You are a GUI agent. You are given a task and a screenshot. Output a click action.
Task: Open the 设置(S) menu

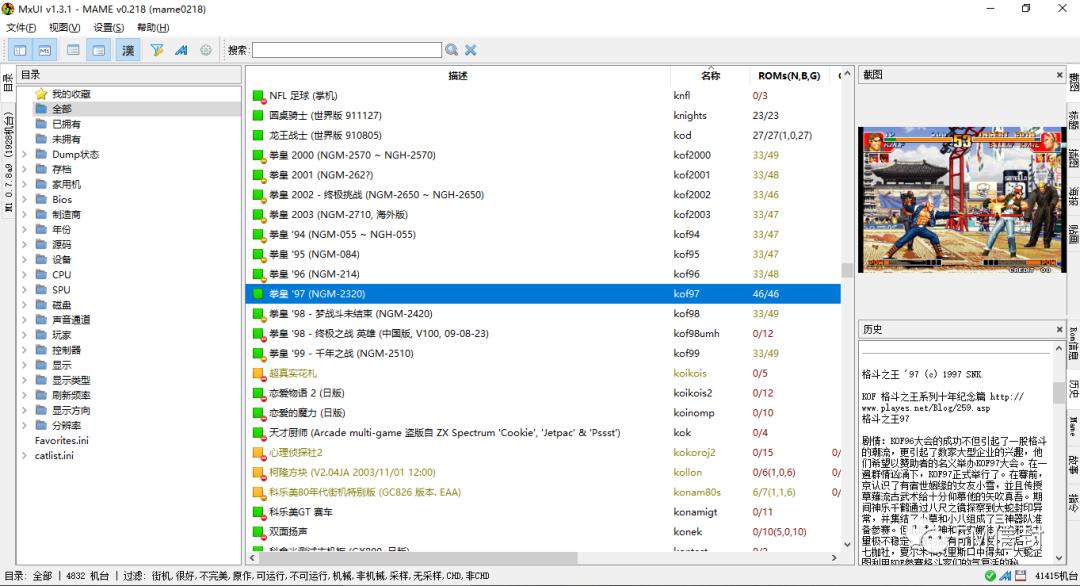pos(108,27)
